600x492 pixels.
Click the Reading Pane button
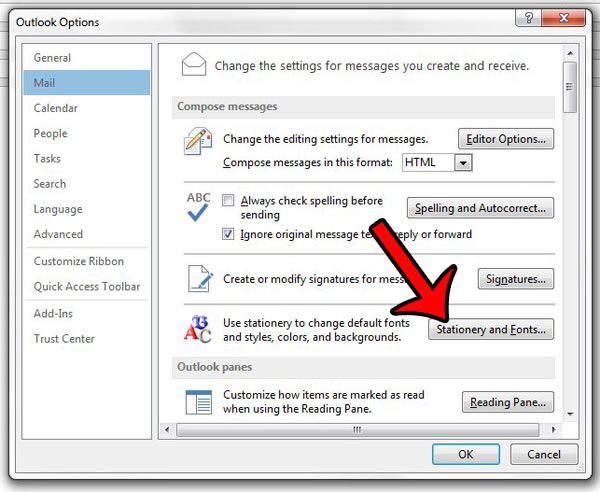[508, 402]
